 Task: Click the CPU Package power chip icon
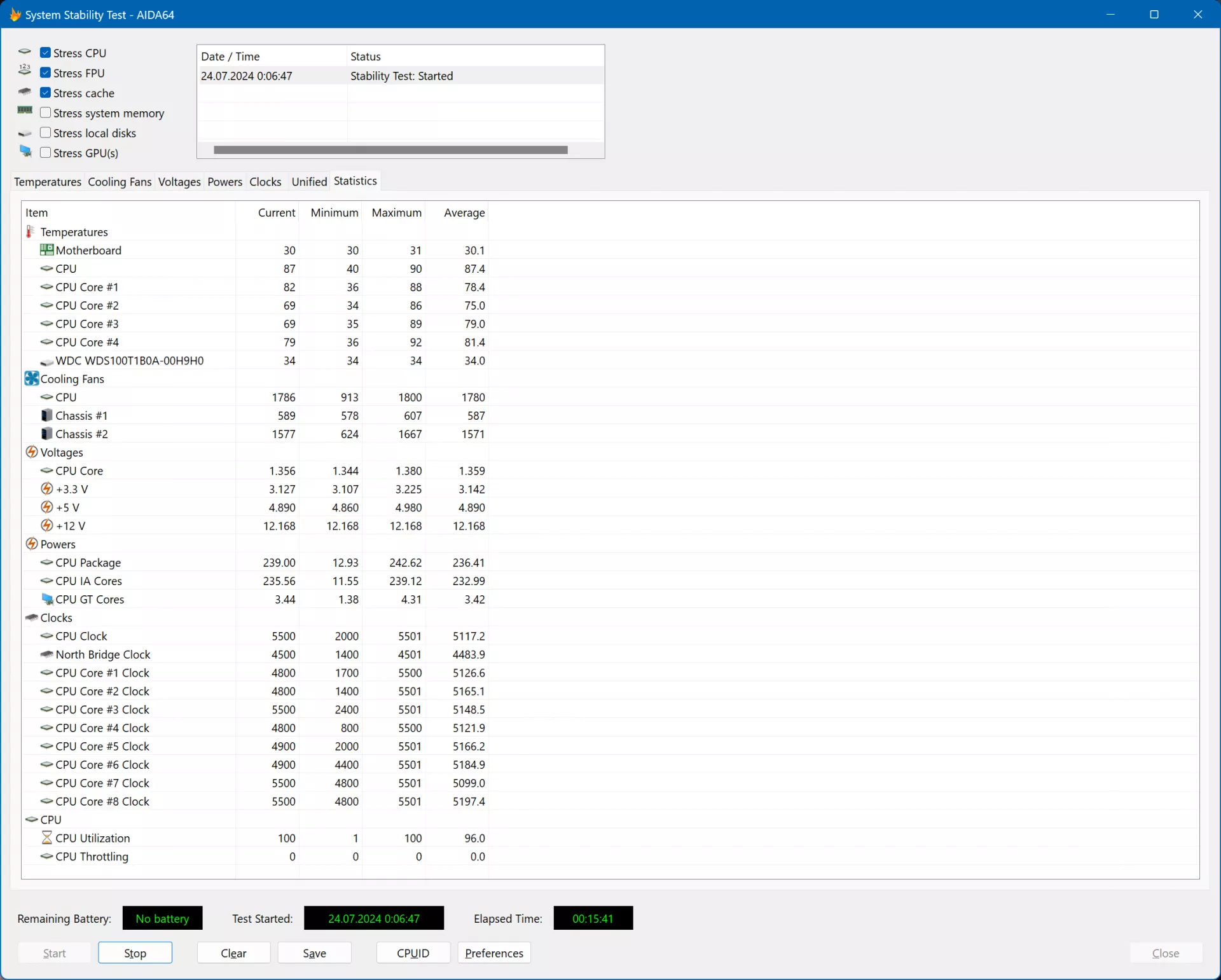click(46, 562)
